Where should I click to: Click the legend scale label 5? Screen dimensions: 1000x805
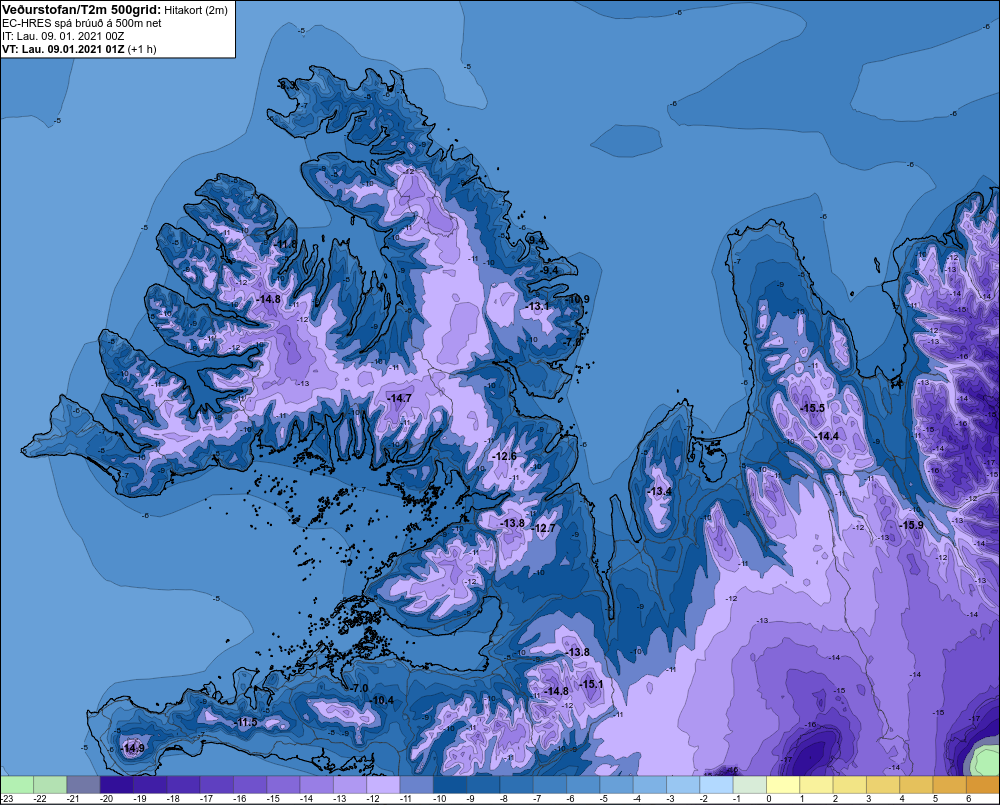pyautogui.click(x=935, y=799)
